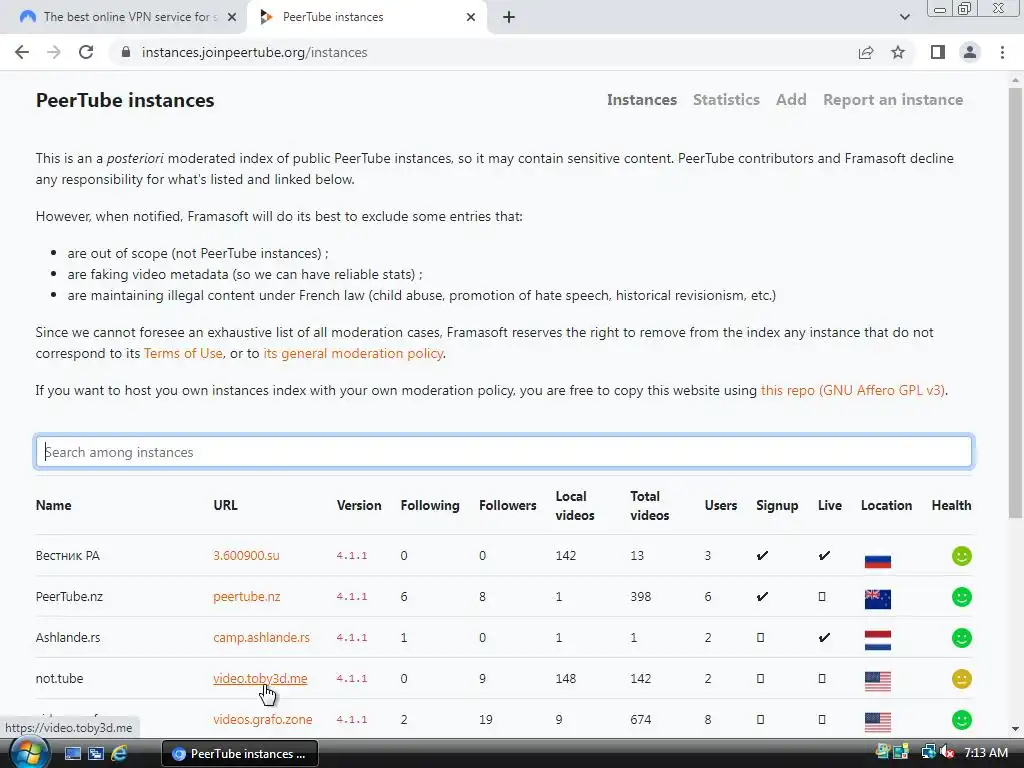Click the padlock site info icon
This screenshot has height=768, width=1024.
pos(126,52)
